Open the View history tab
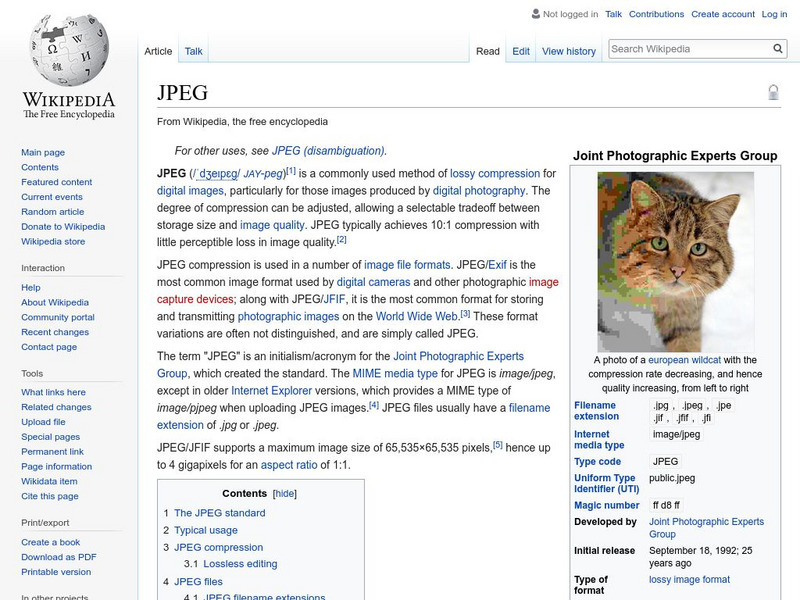Image resolution: width=800 pixels, height=600 pixels. pyautogui.click(x=569, y=51)
